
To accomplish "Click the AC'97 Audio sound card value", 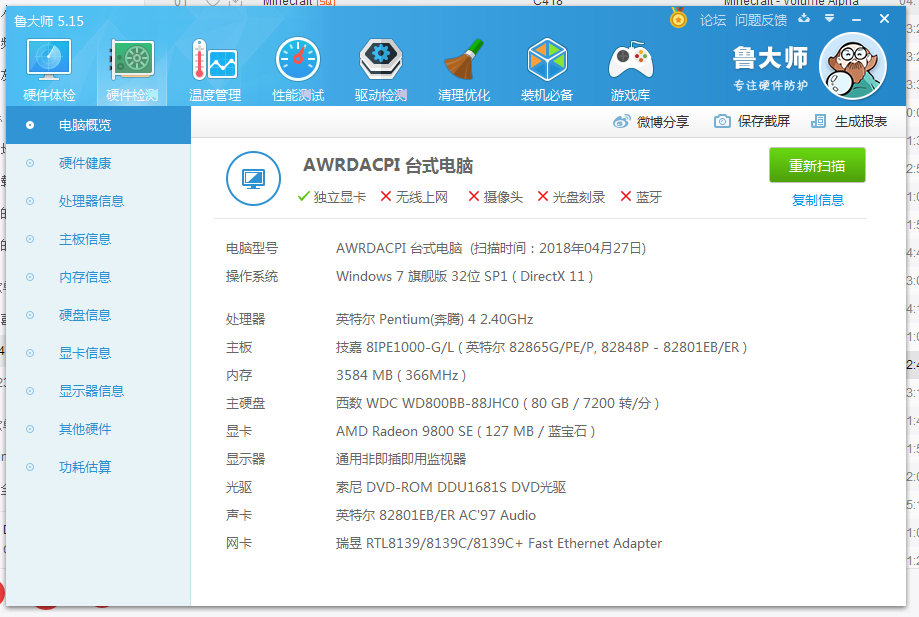I will [x=435, y=516].
